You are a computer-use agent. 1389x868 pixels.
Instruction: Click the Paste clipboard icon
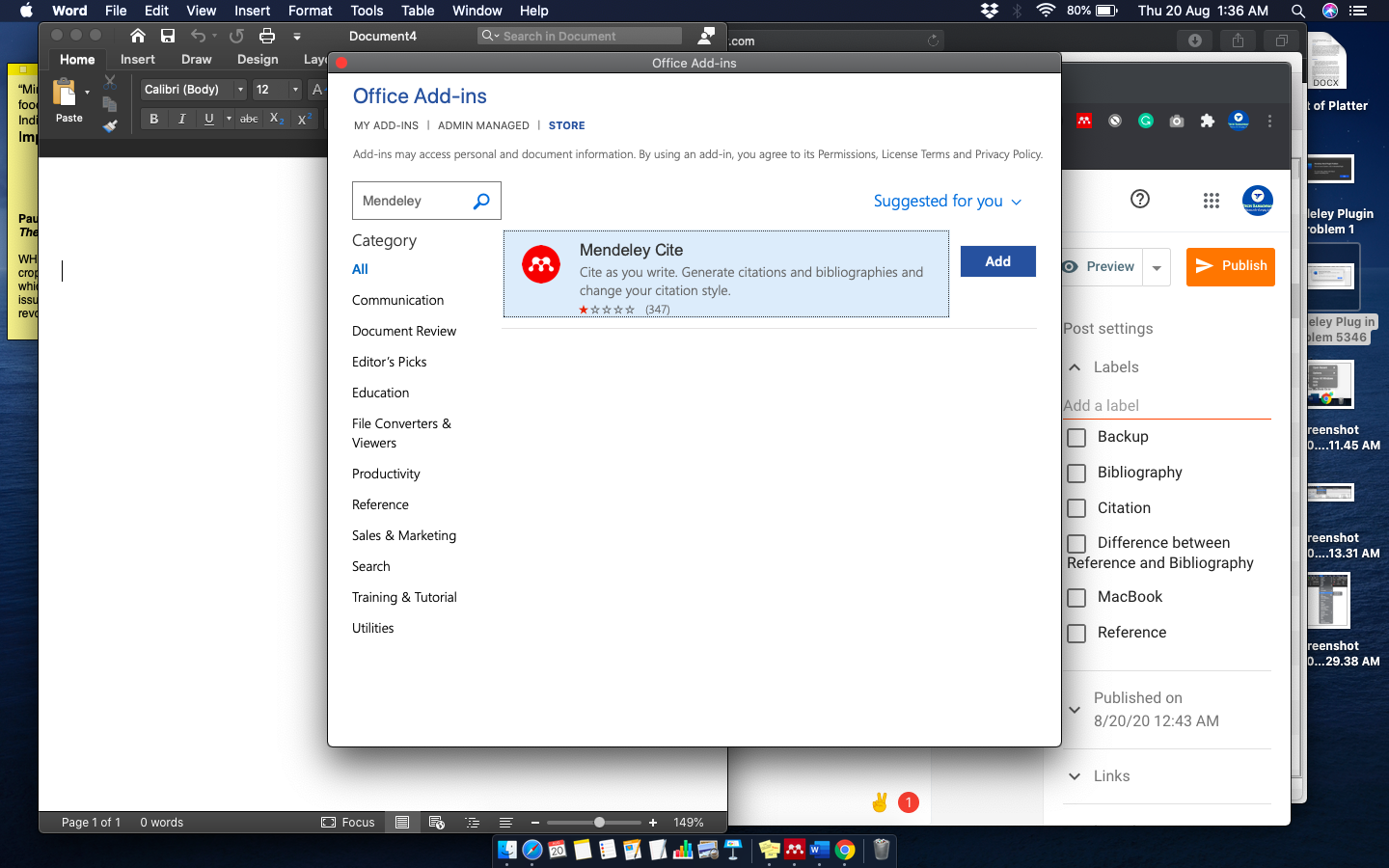(66, 93)
